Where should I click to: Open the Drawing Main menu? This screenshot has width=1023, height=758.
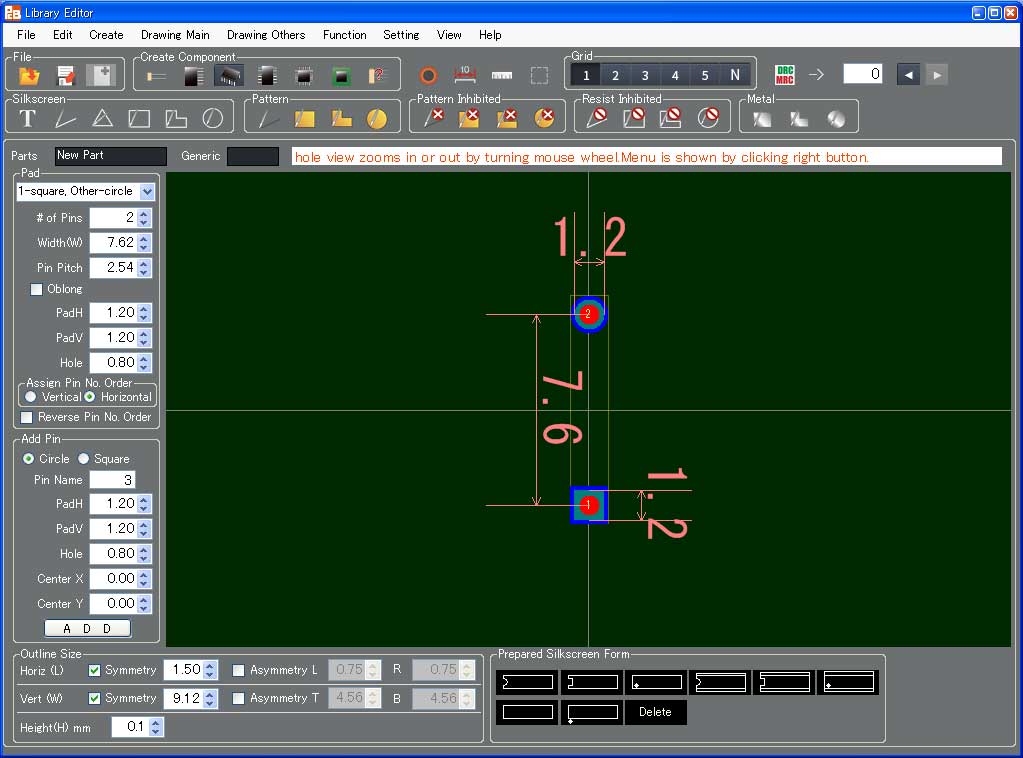coord(176,35)
